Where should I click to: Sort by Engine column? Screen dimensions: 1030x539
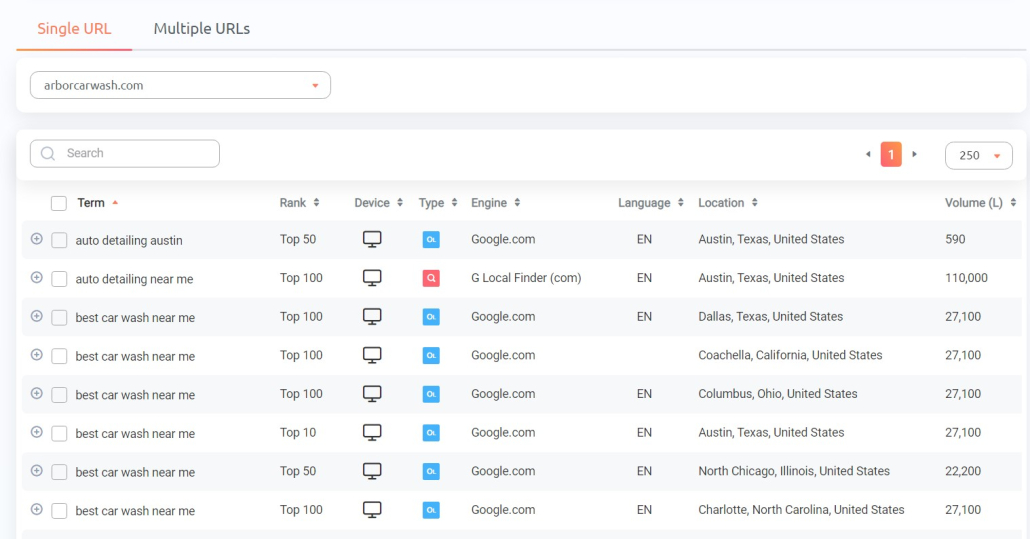pyautogui.click(x=495, y=203)
